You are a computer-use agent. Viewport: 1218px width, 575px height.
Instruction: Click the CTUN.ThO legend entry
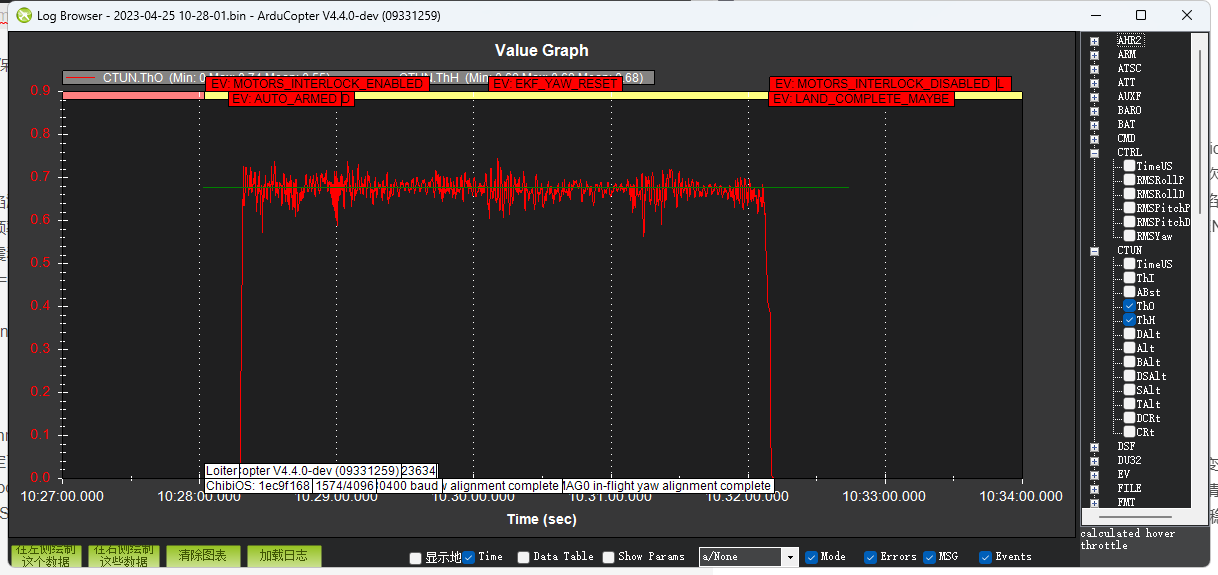tap(215, 77)
